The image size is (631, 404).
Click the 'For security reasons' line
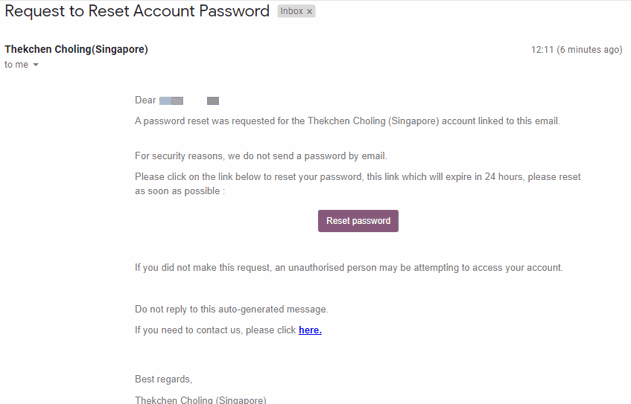260,155
